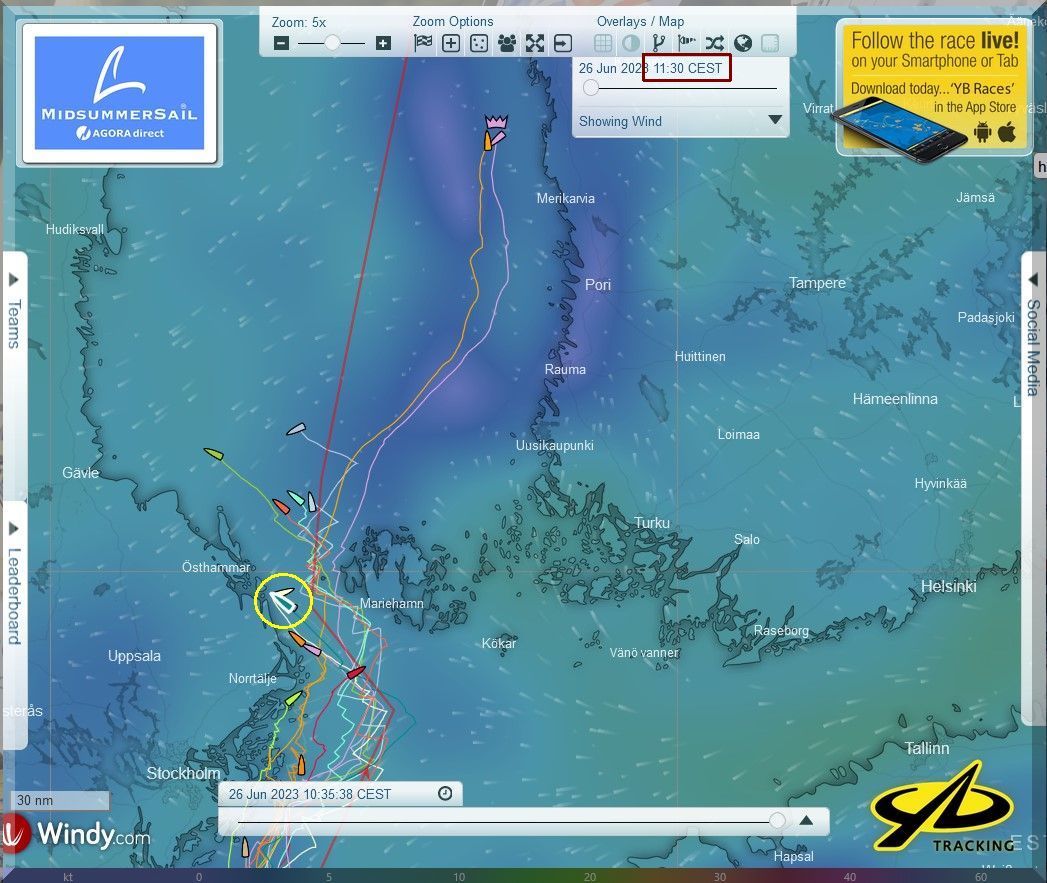The height and width of the screenshot is (883, 1047).
Task: Expand the bottom timeline panel arrow
Action: click(x=806, y=821)
